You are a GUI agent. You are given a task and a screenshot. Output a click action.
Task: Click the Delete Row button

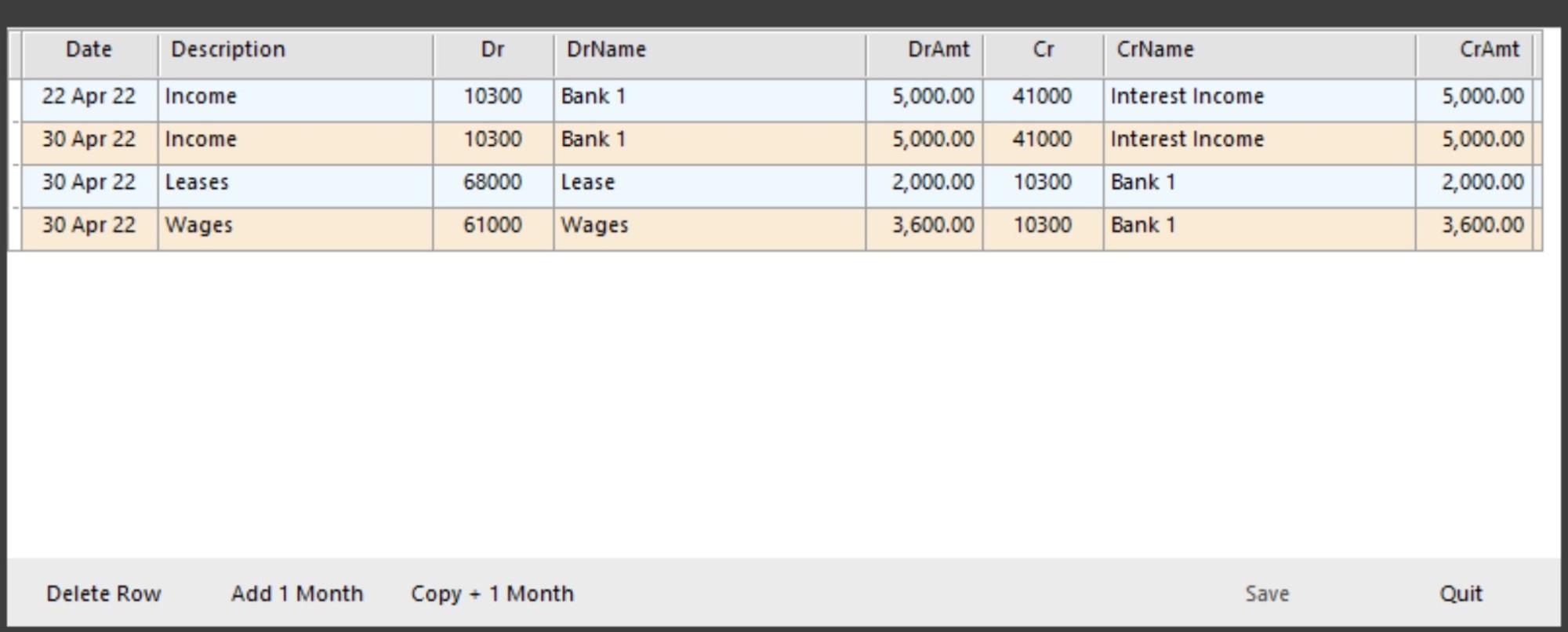(103, 594)
